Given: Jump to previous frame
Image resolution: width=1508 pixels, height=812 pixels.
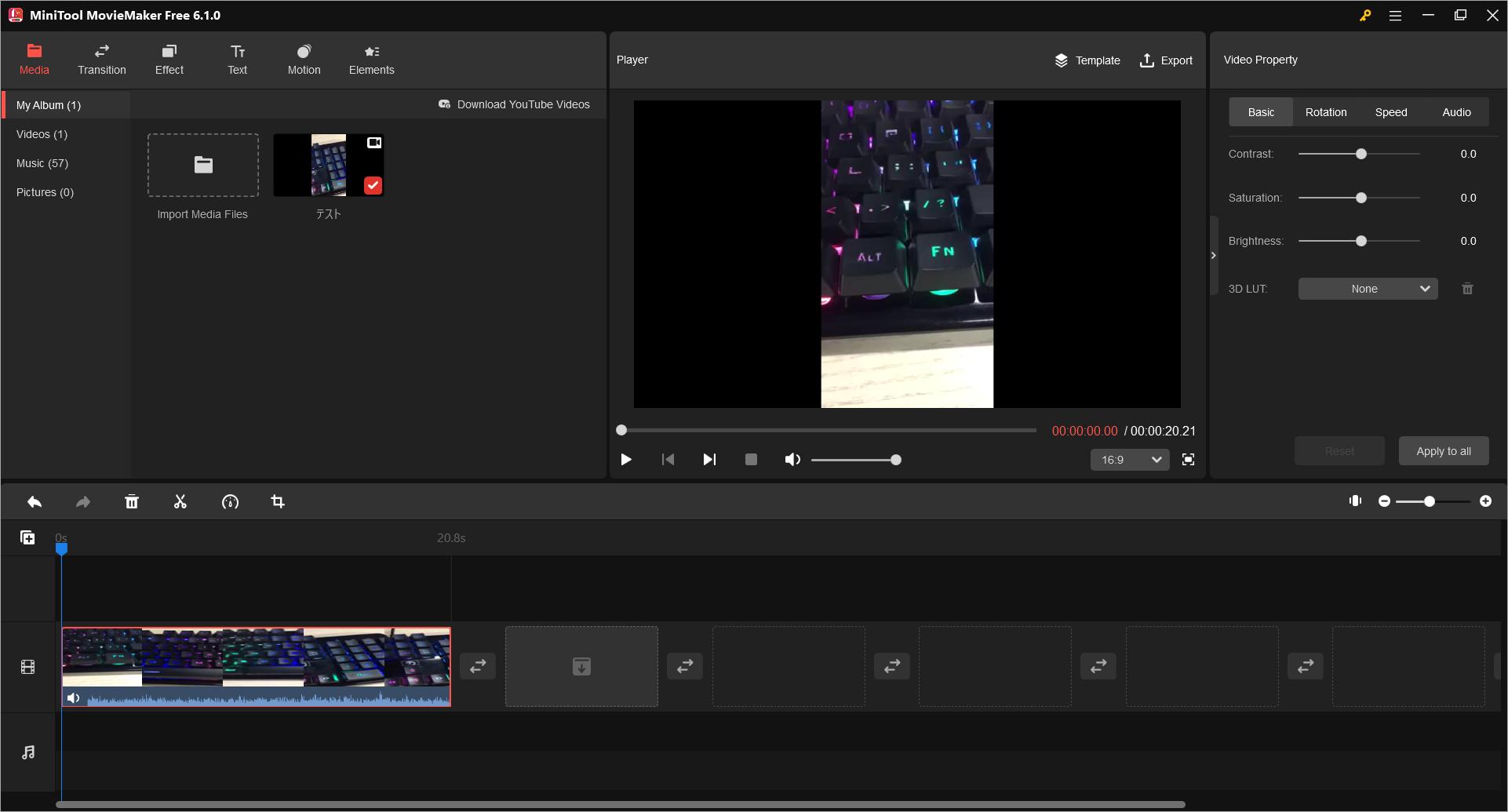Looking at the screenshot, I should point(668,460).
